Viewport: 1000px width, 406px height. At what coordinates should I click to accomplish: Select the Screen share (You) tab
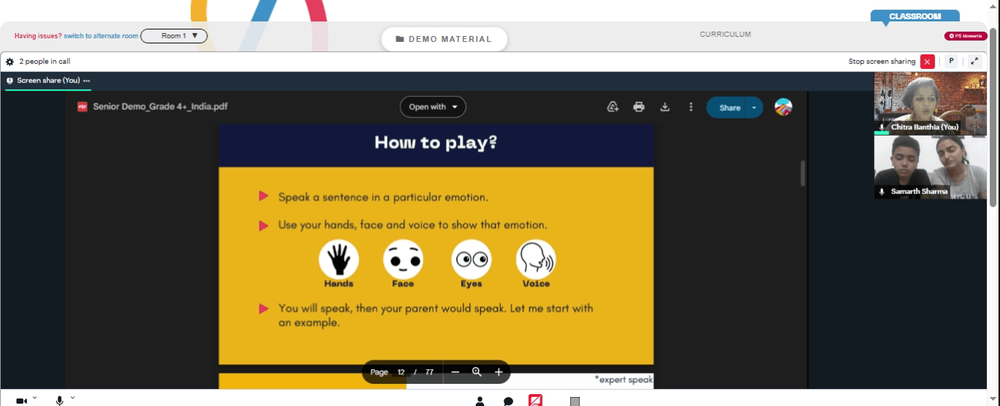tap(48, 81)
